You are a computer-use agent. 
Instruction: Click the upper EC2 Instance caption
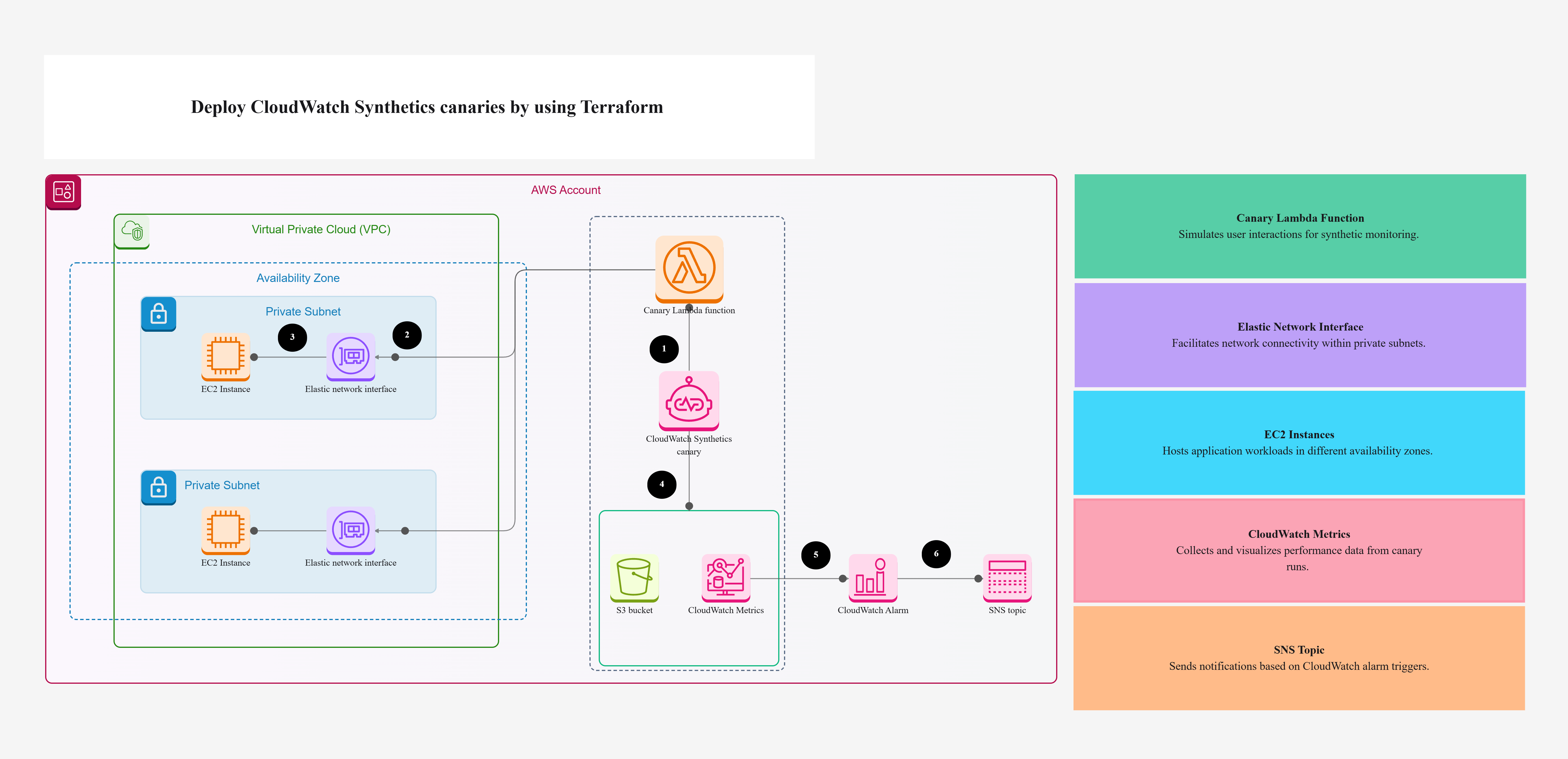pyautogui.click(x=226, y=390)
